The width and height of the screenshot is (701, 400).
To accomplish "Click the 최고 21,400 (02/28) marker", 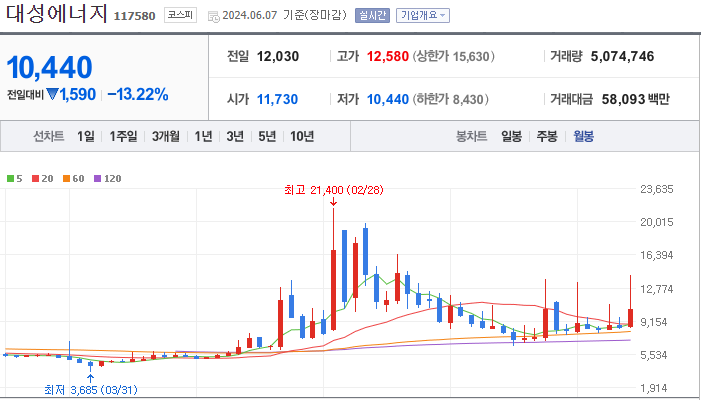I will pos(334,190).
